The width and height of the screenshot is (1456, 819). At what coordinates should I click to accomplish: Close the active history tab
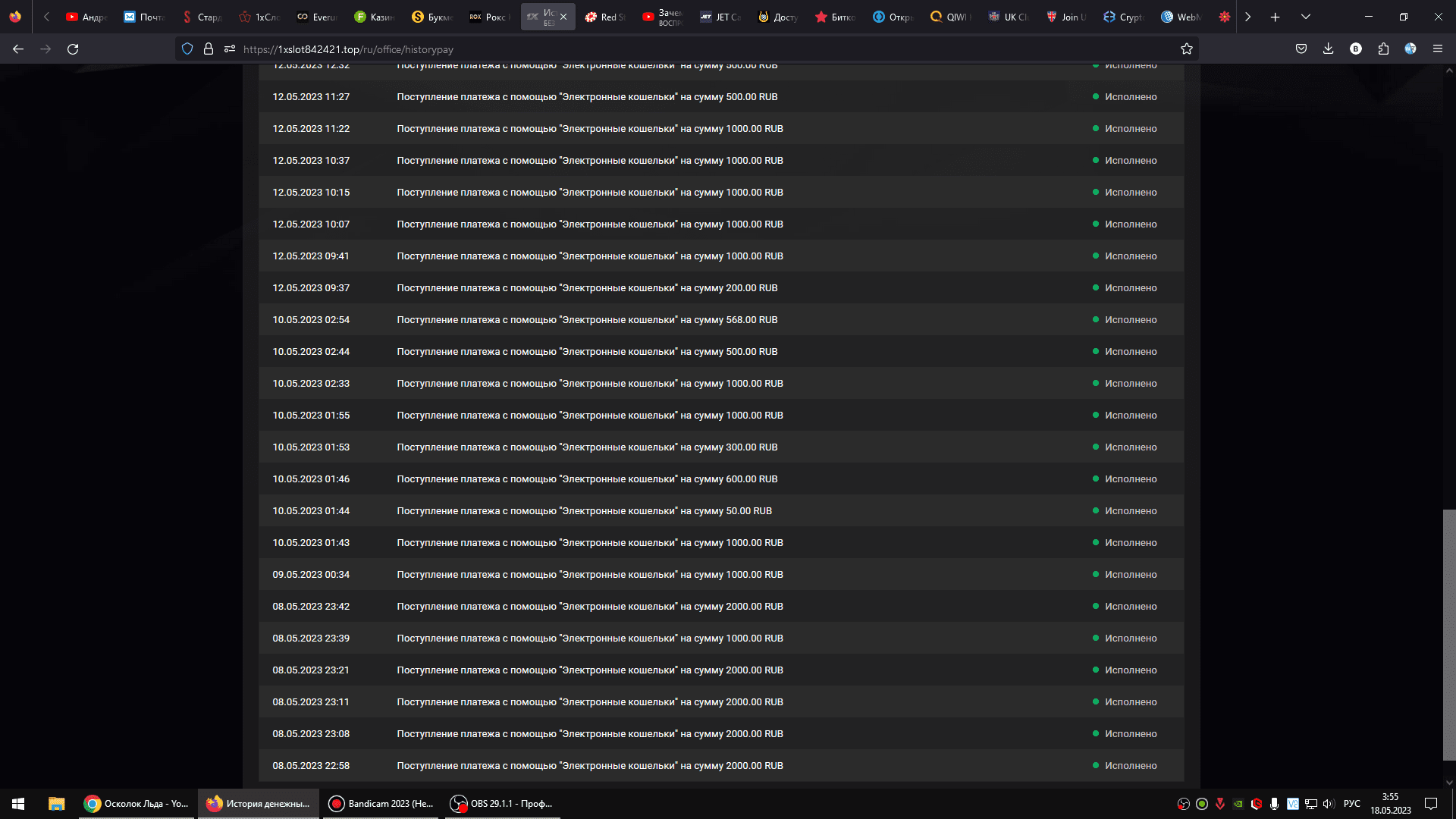point(563,17)
